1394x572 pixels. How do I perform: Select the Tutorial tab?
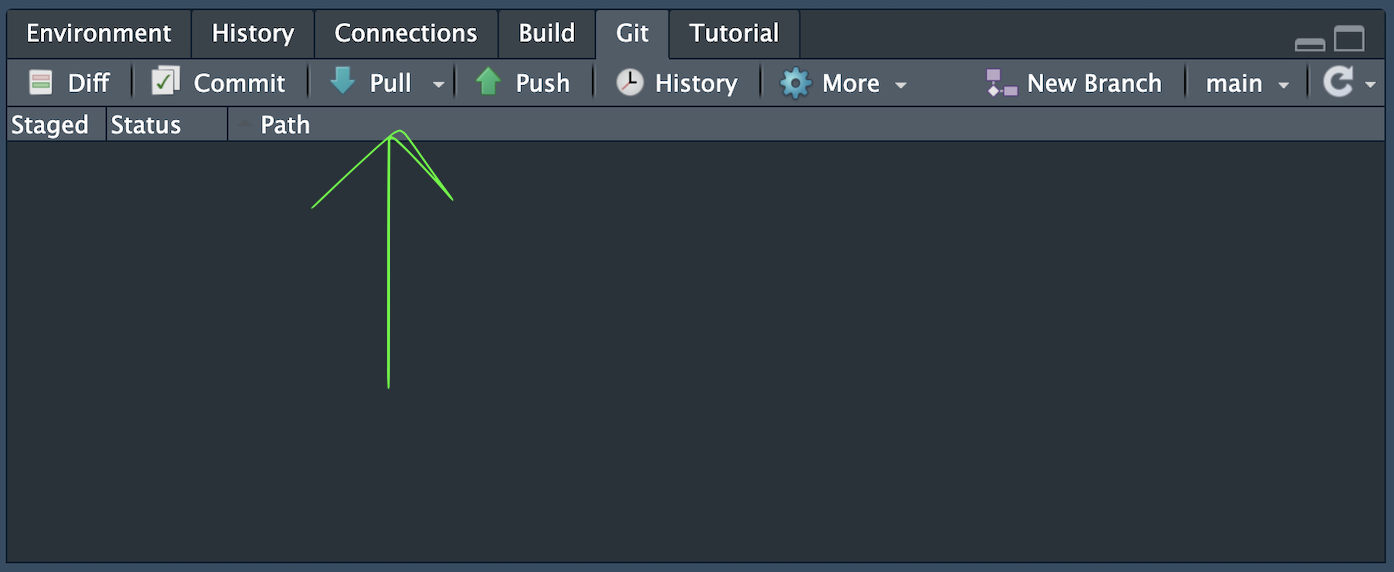(x=734, y=33)
